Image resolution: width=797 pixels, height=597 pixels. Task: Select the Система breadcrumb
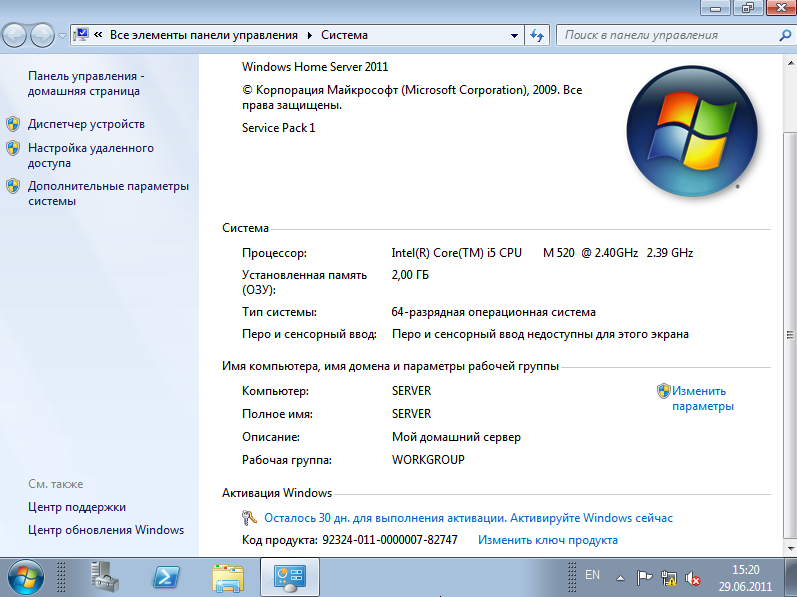coord(344,35)
